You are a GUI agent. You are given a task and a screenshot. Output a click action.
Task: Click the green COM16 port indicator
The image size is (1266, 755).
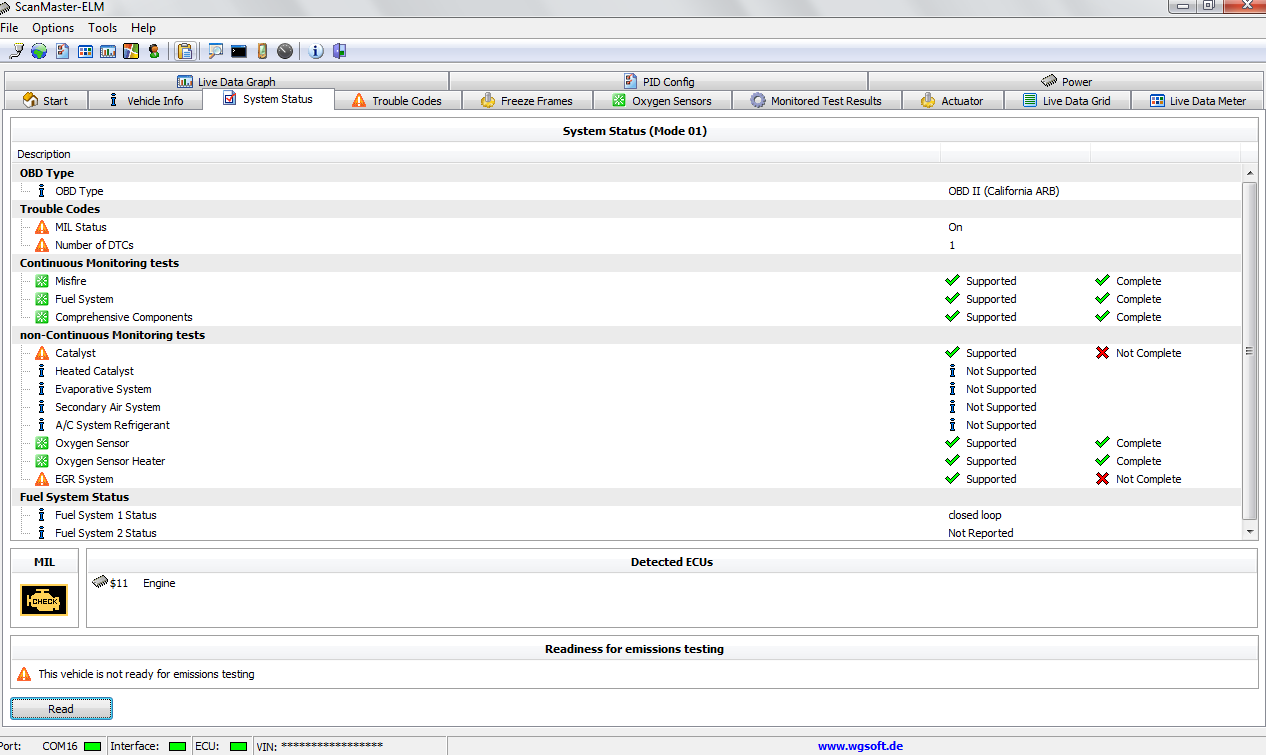click(x=92, y=746)
